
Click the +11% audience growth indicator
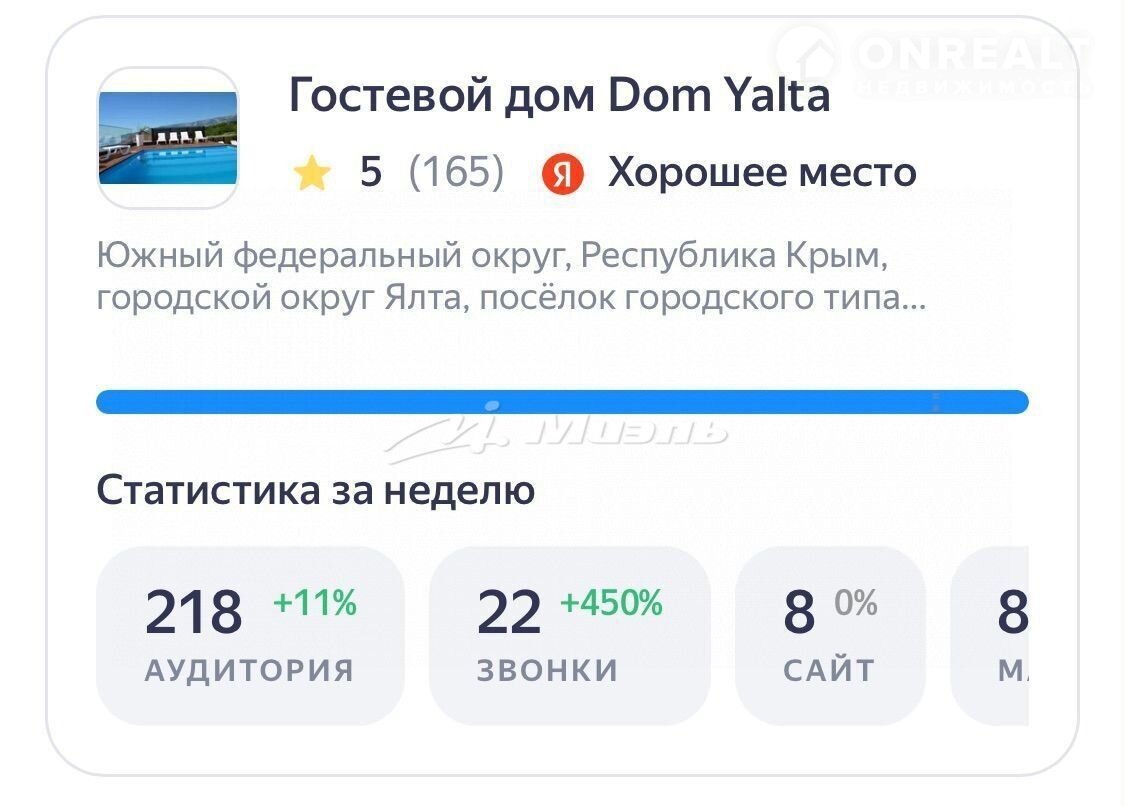point(315,603)
